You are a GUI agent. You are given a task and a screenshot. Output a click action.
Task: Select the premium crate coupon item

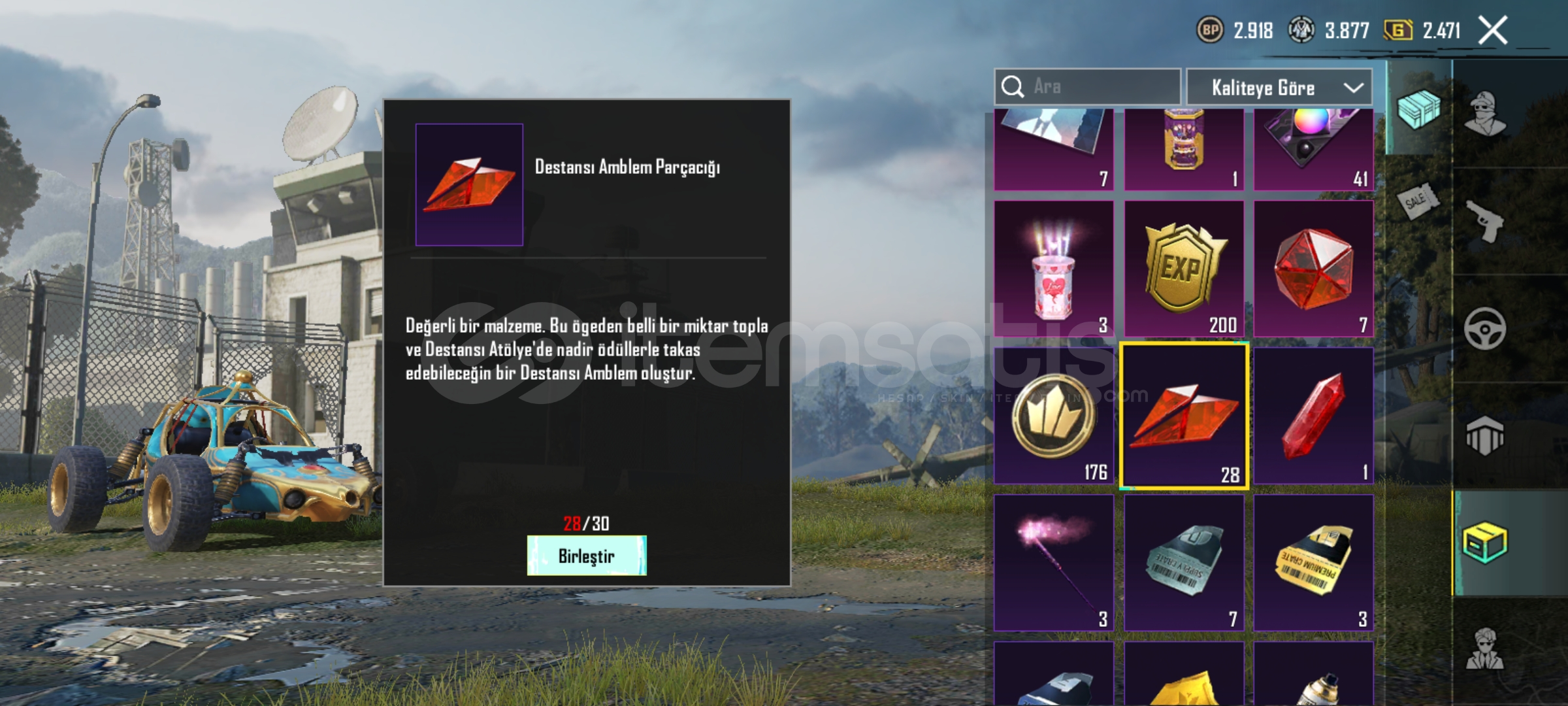[x=1314, y=563]
